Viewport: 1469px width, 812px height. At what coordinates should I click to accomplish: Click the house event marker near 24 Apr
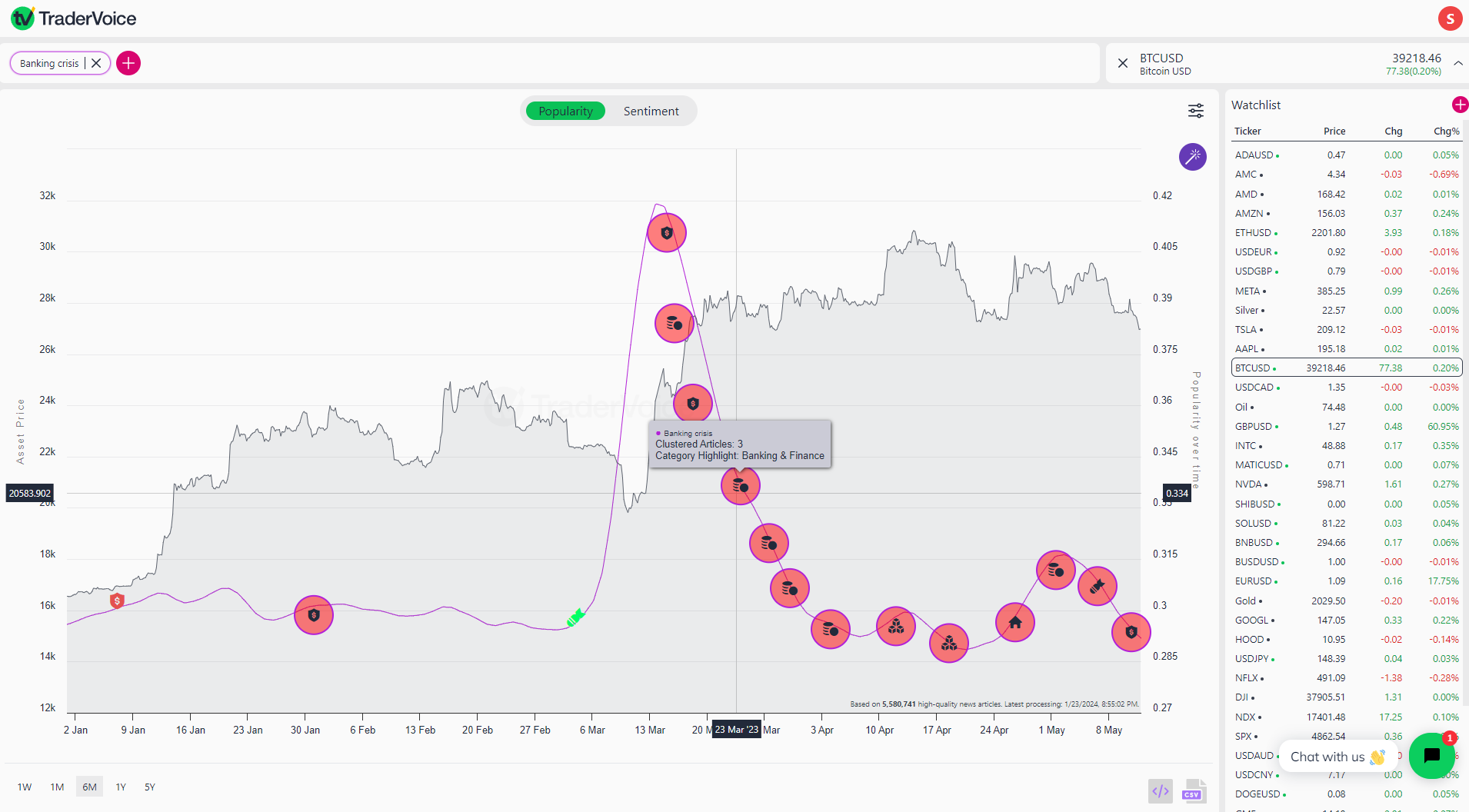1015,622
